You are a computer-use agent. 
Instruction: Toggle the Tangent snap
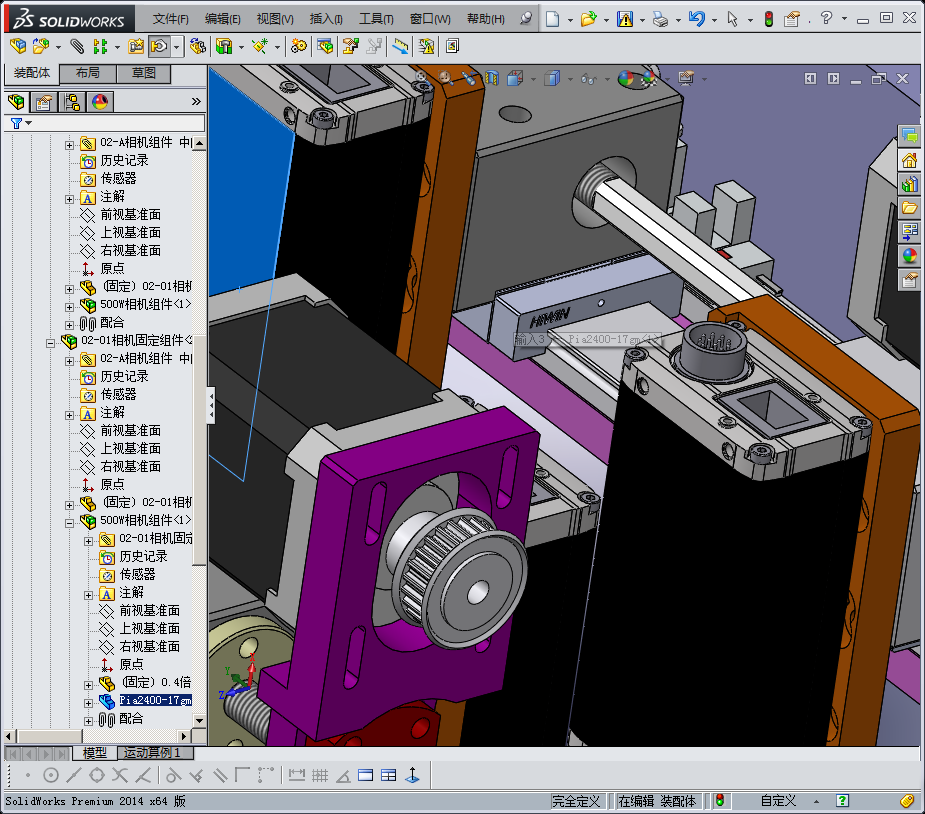(172, 775)
